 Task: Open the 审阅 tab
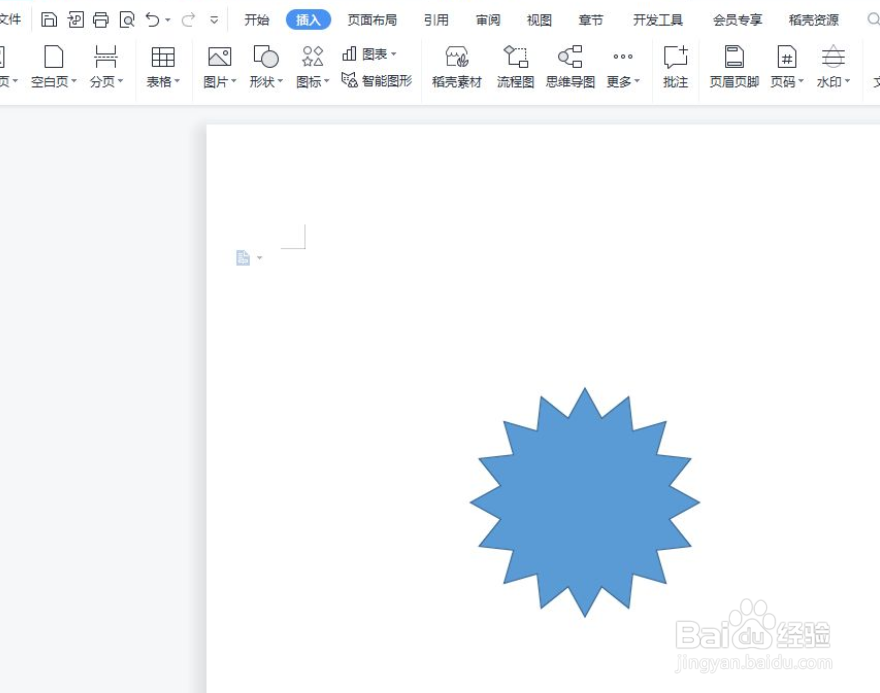pyautogui.click(x=488, y=20)
